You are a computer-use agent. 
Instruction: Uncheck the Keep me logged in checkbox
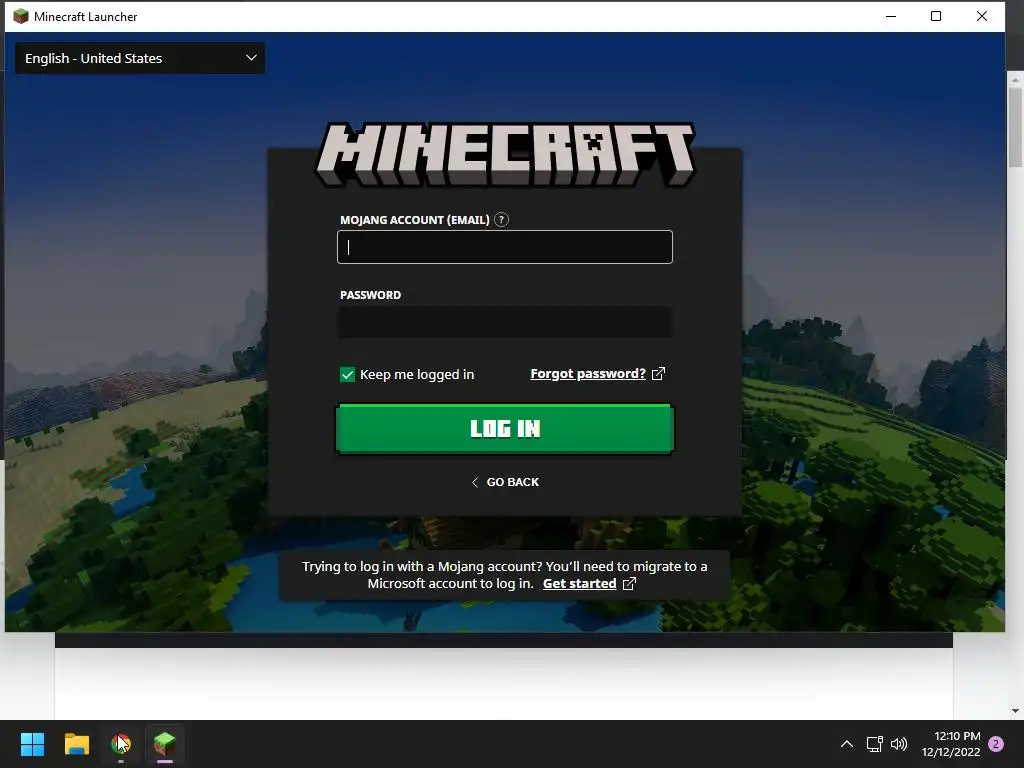point(347,374)
